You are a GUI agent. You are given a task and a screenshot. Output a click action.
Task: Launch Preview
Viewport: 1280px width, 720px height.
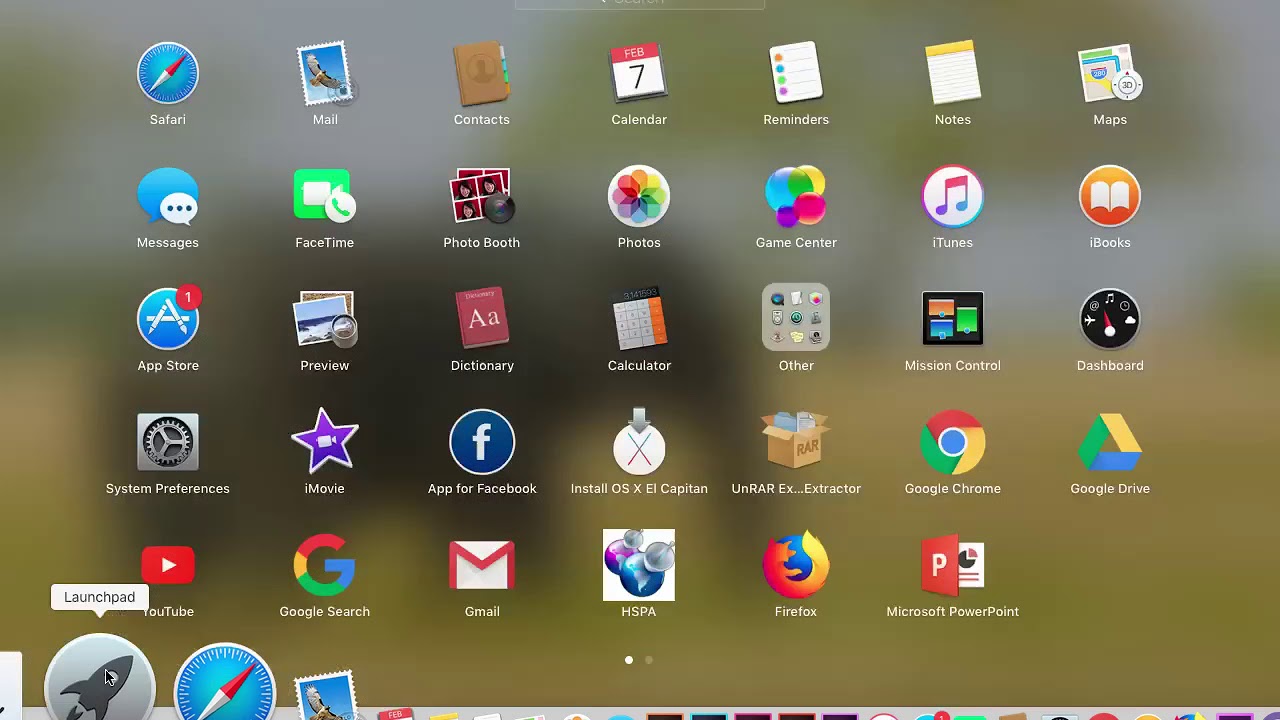pos(325,320)
